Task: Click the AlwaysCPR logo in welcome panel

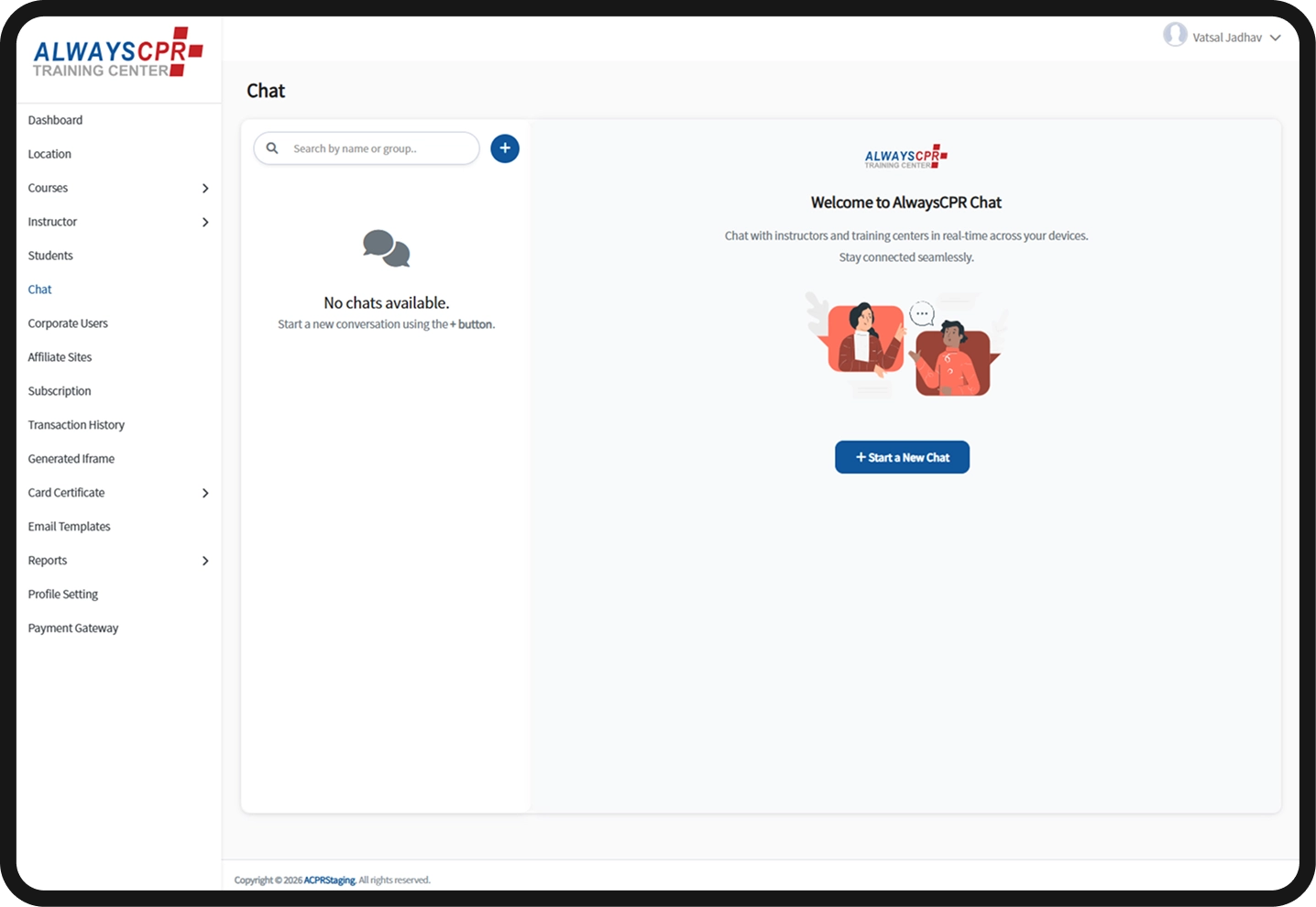Action: coord(905,157)
